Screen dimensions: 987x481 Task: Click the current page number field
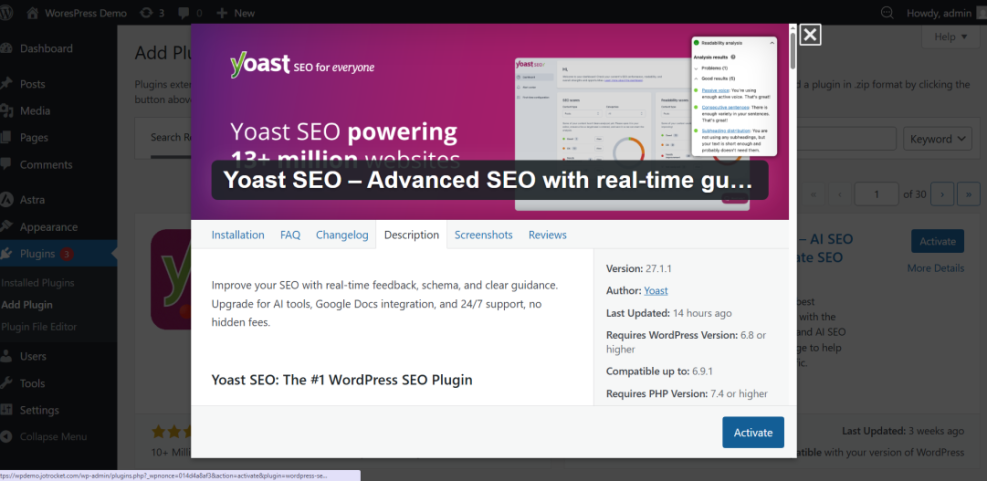[877, 194]
